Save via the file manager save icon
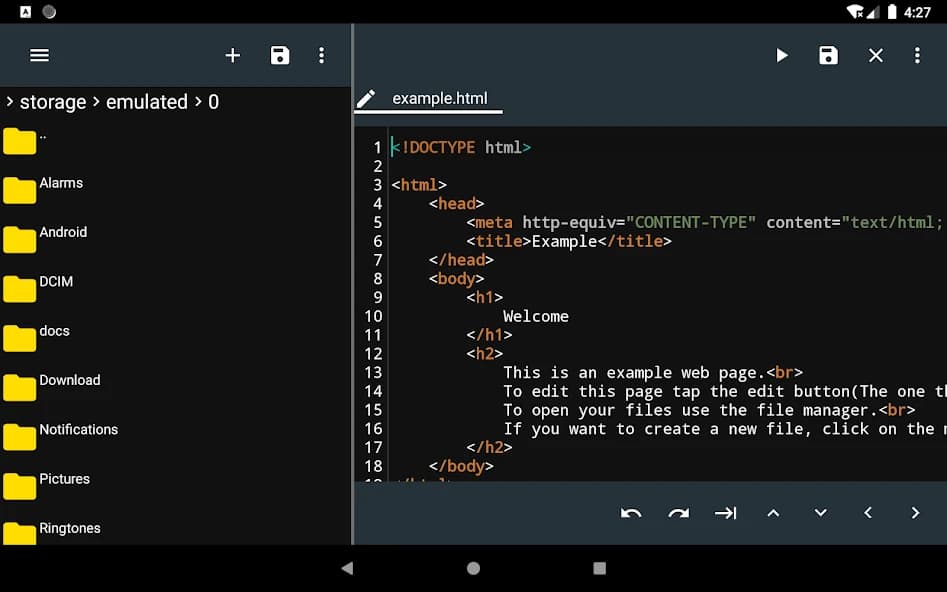Image resolution: width=947 pixels, height=592 pixels. pos(280,55)
